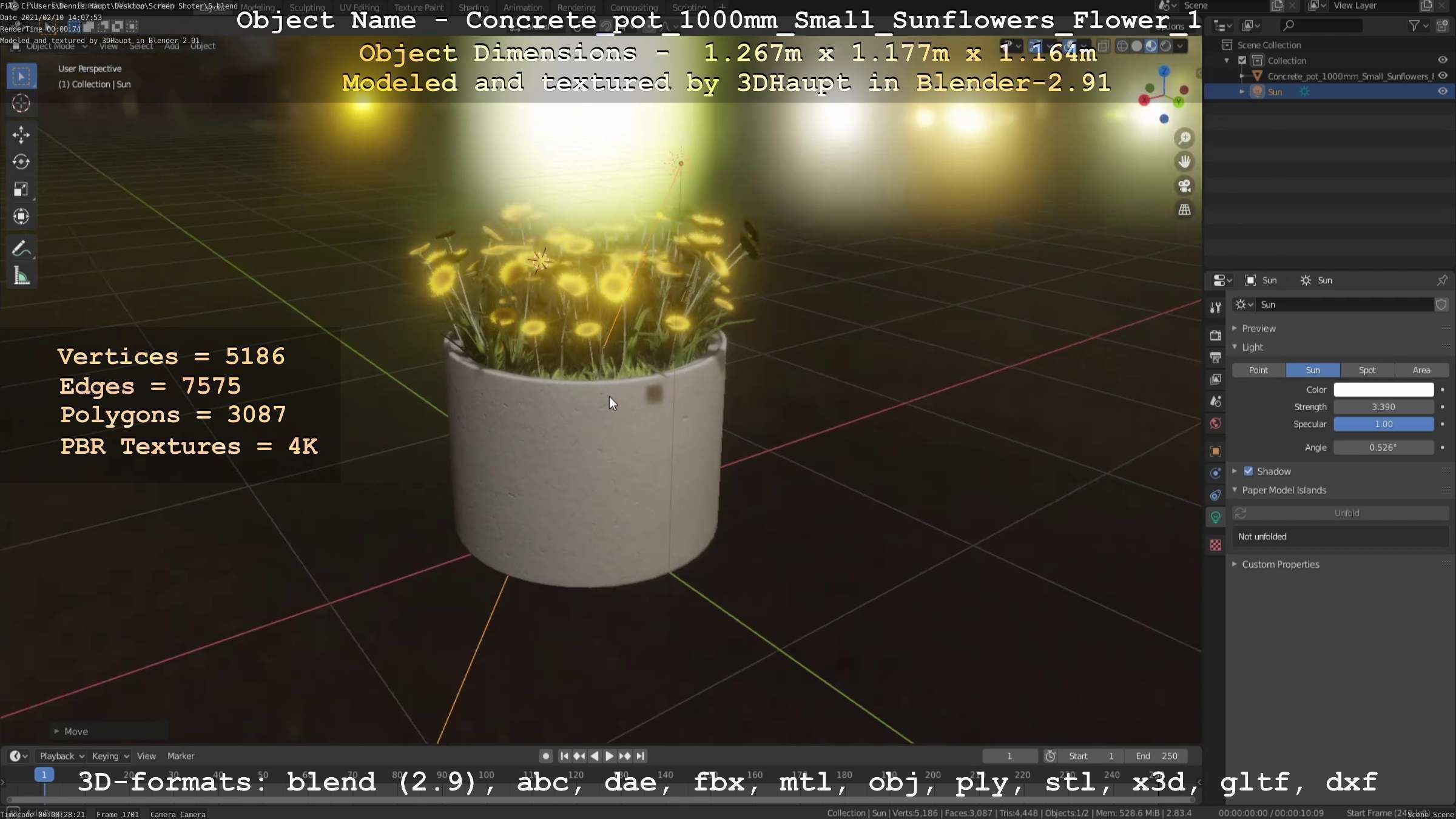Uncheck the Shadow checkbox
The width and height of the screenshot is (1456, 819).
[x=1248, y=471]
